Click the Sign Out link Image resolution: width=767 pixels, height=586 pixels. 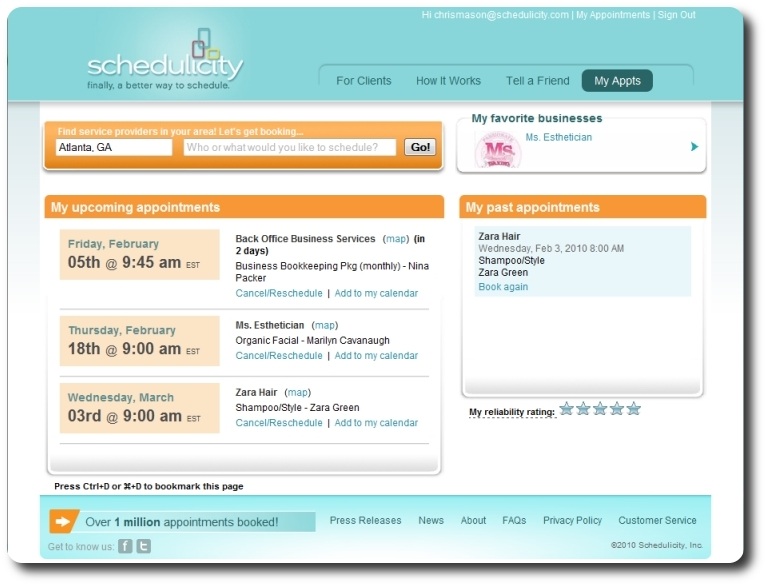click(x=677, y=15)
